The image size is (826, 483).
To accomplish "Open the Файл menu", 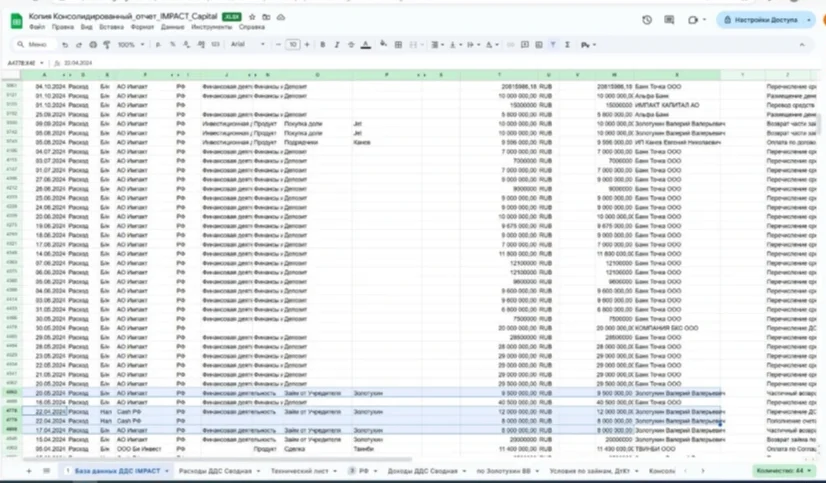I will coord(37,27).
